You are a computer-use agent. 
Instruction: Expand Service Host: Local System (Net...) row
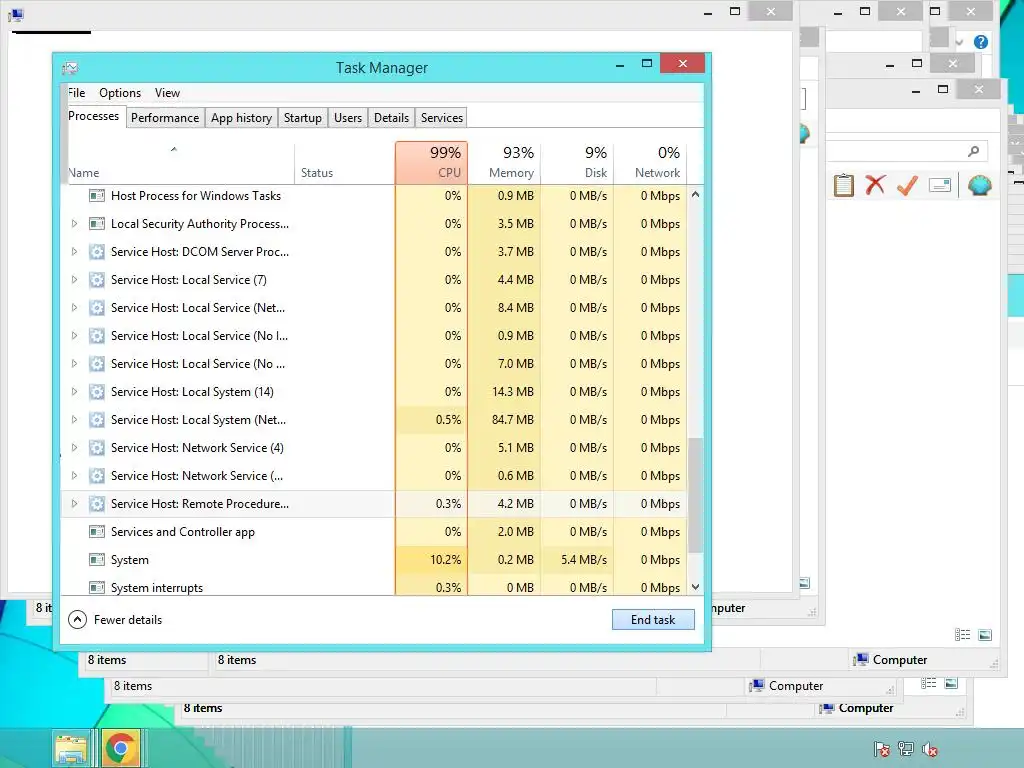click(74, 419)
